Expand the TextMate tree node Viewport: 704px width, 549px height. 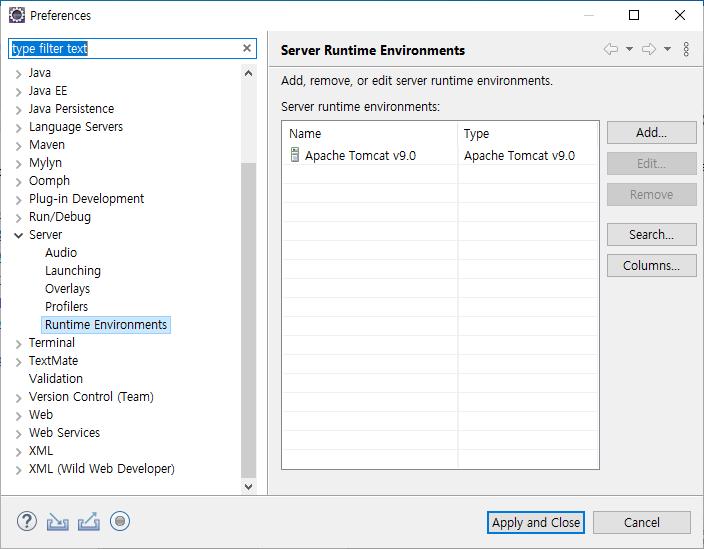(18, 362)
